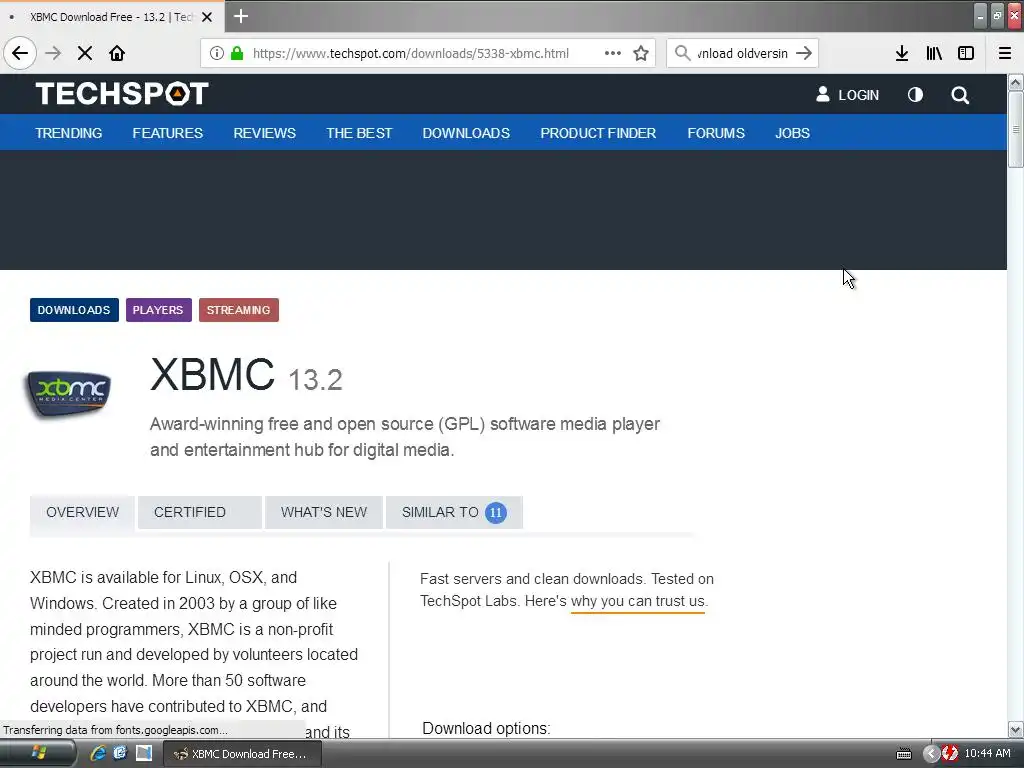This screenshot has width=1024, height=768.
Task: Open the Firefox home page
Action: [x=117, y=53]
